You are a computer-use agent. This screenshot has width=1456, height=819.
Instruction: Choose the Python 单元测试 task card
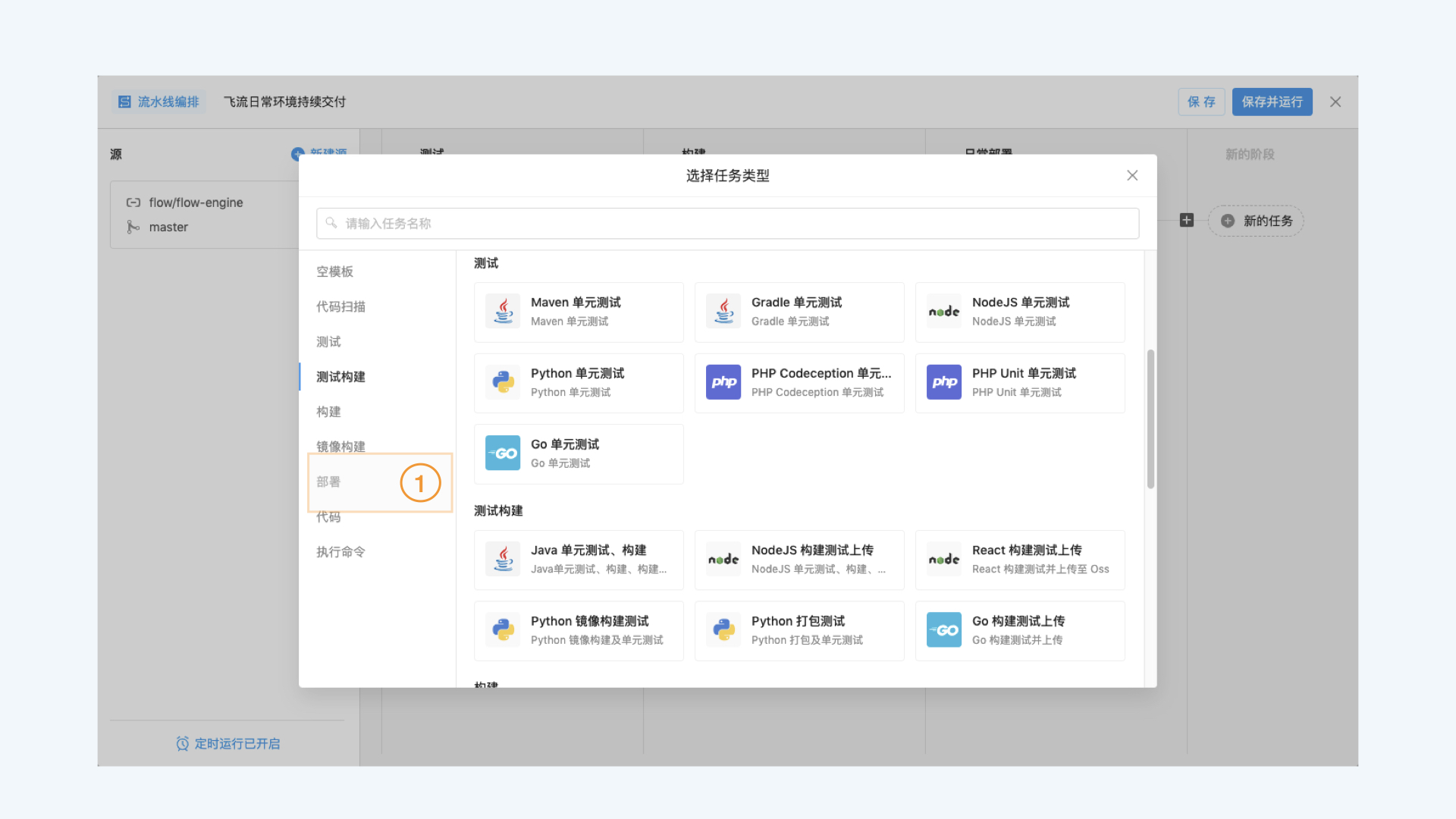tap(579, 383)
